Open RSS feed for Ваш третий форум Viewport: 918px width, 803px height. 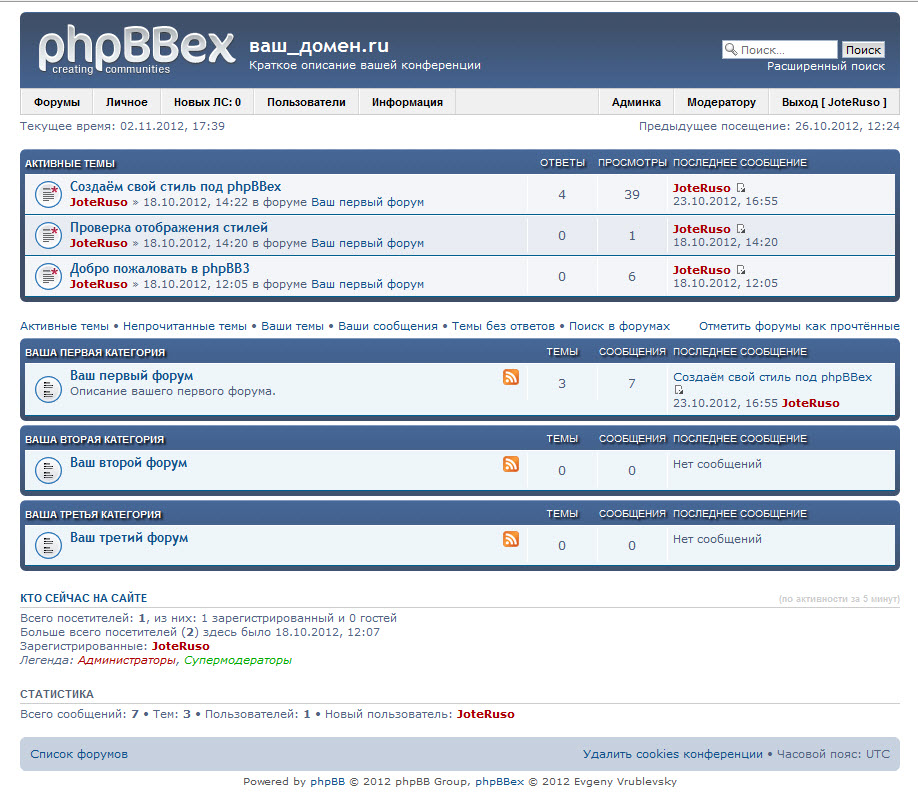511,539
